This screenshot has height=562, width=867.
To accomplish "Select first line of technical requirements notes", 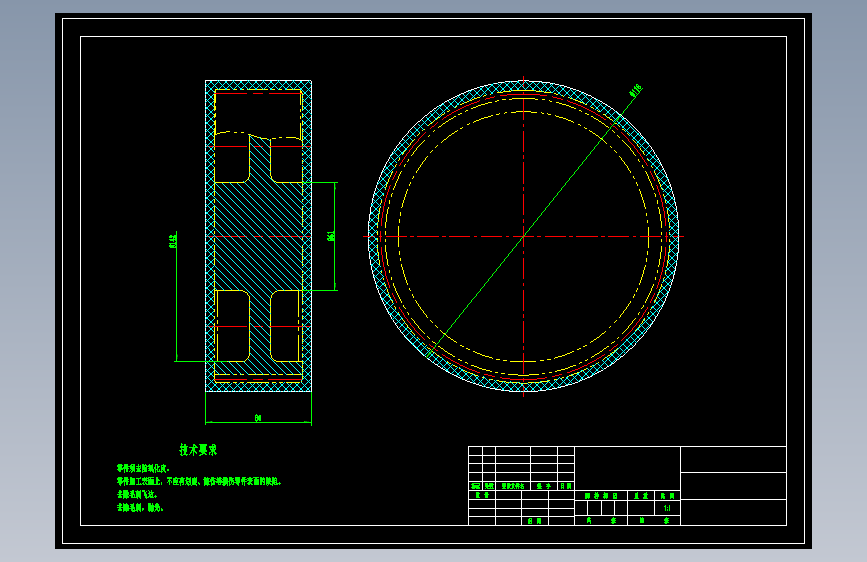I will pos(143,469).
